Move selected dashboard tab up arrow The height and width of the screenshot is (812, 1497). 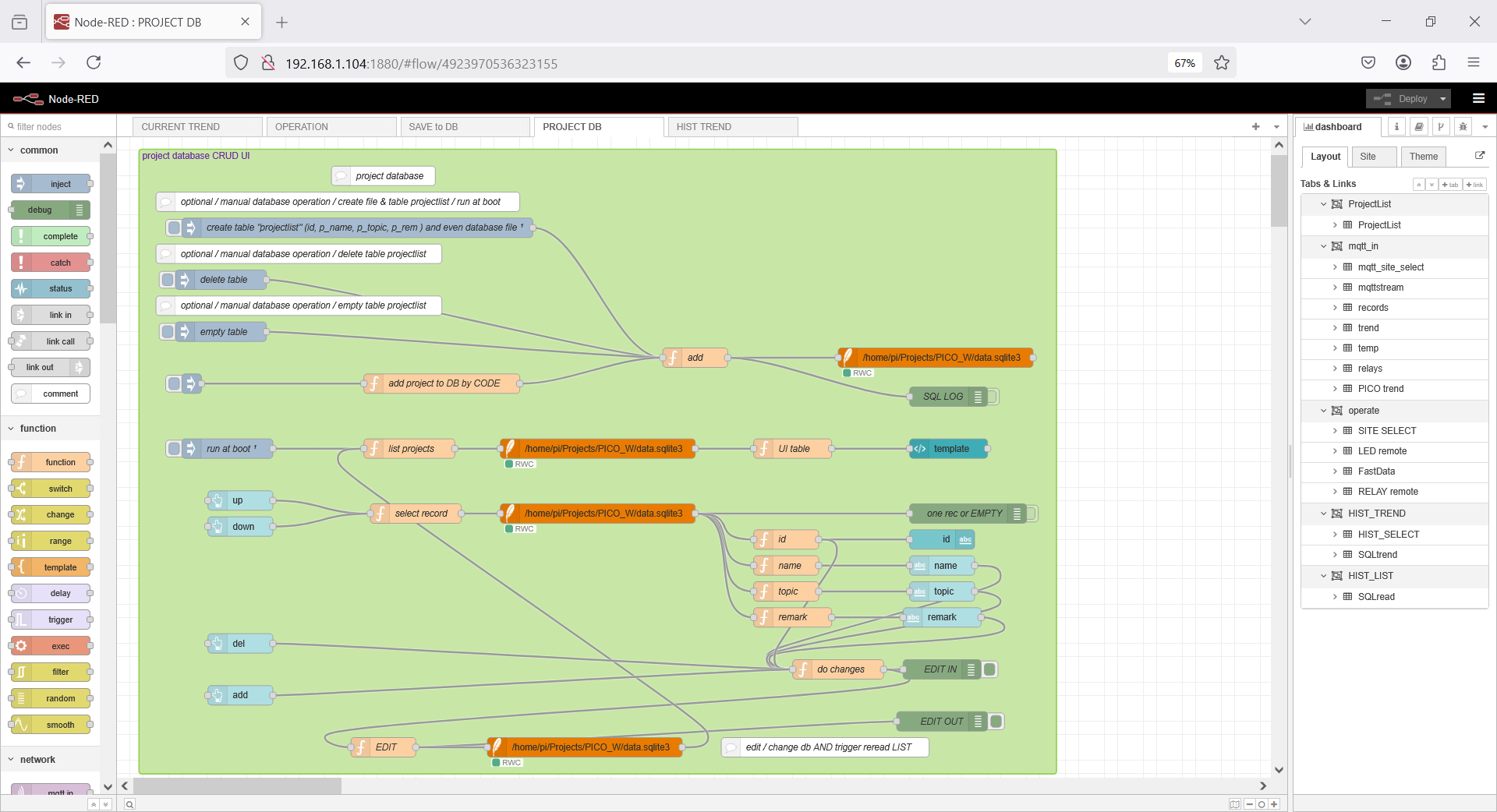click(1419, 185)
